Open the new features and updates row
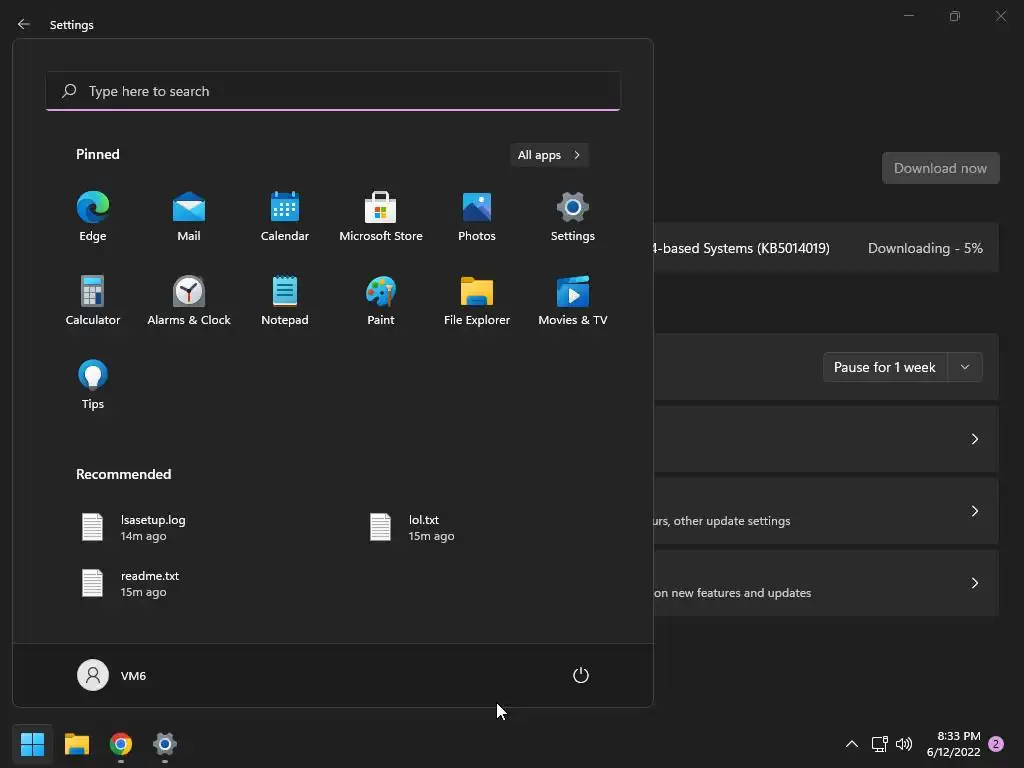 (x=826, y=583)
